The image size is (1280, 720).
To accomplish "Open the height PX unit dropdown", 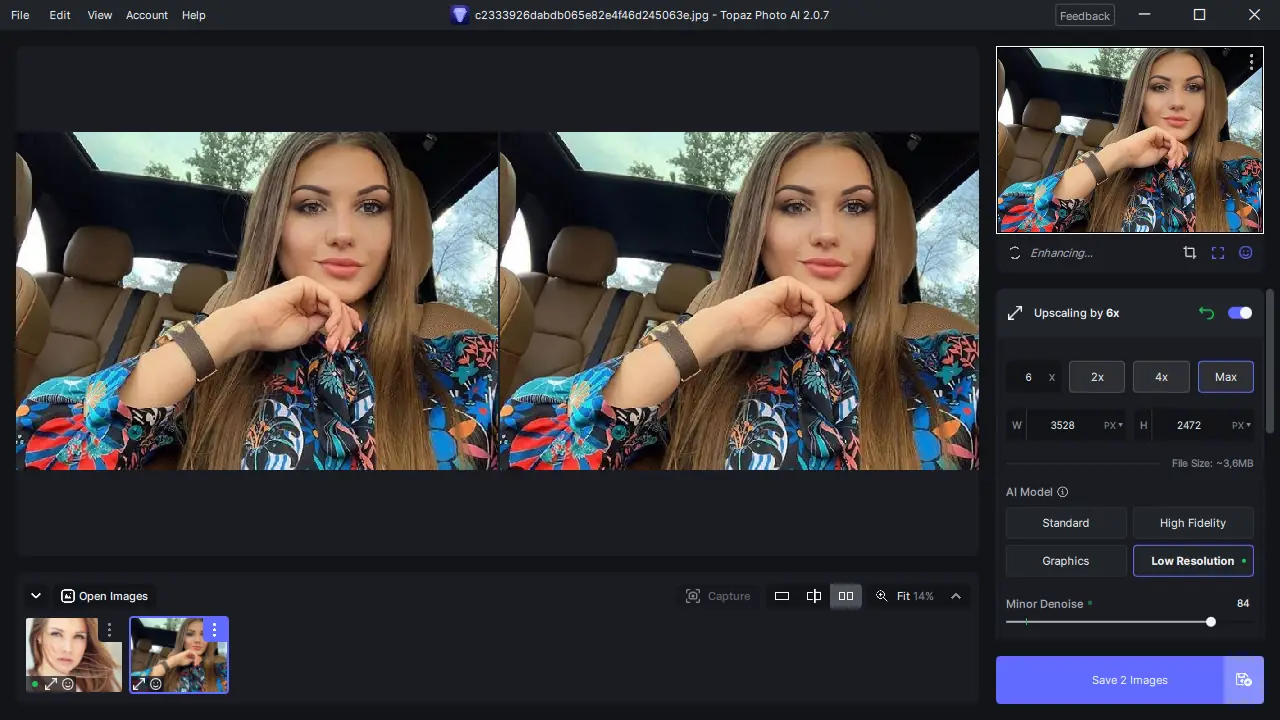I will pos(1240,425).
